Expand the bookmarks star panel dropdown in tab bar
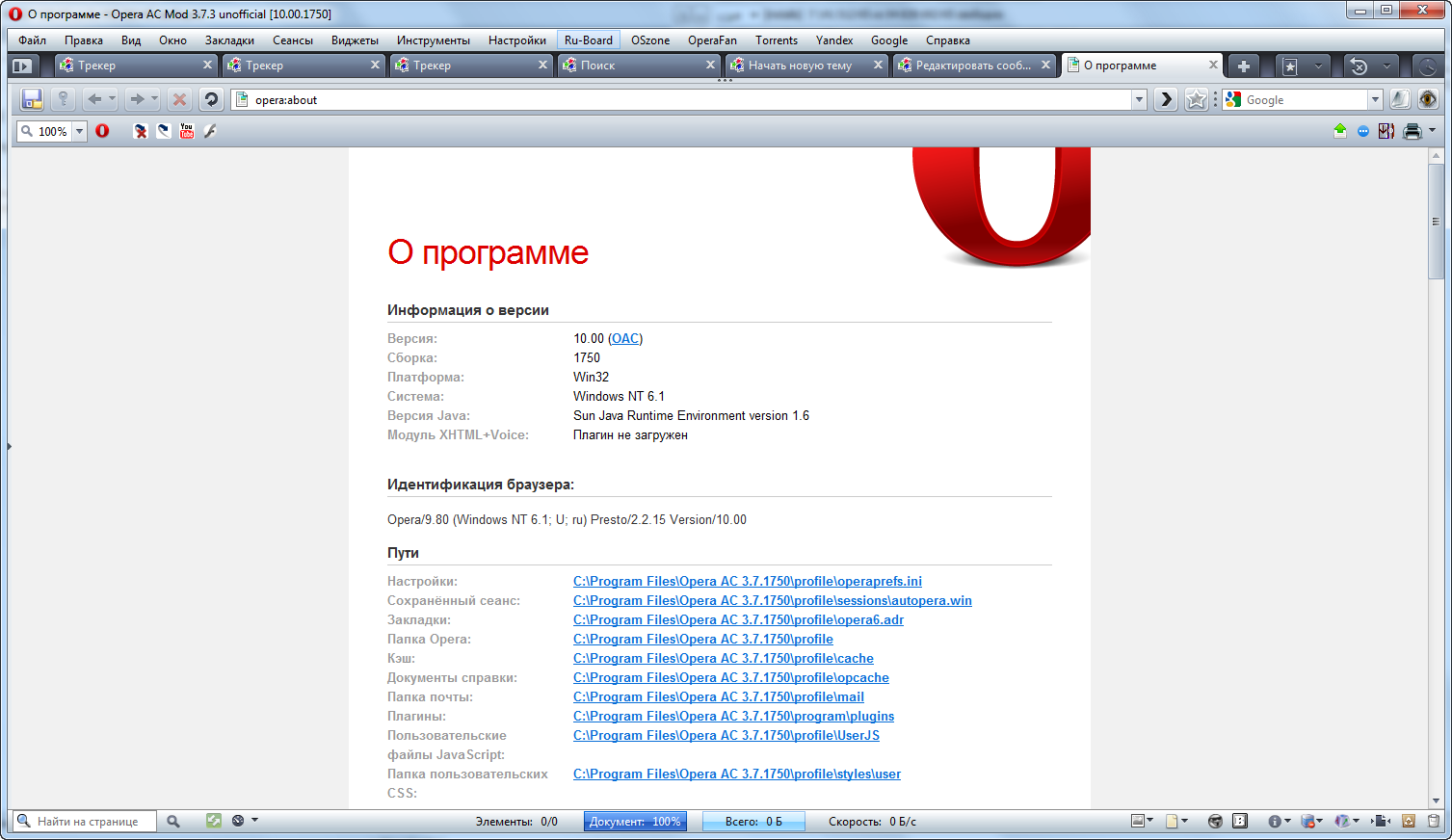 point(1317,66)
